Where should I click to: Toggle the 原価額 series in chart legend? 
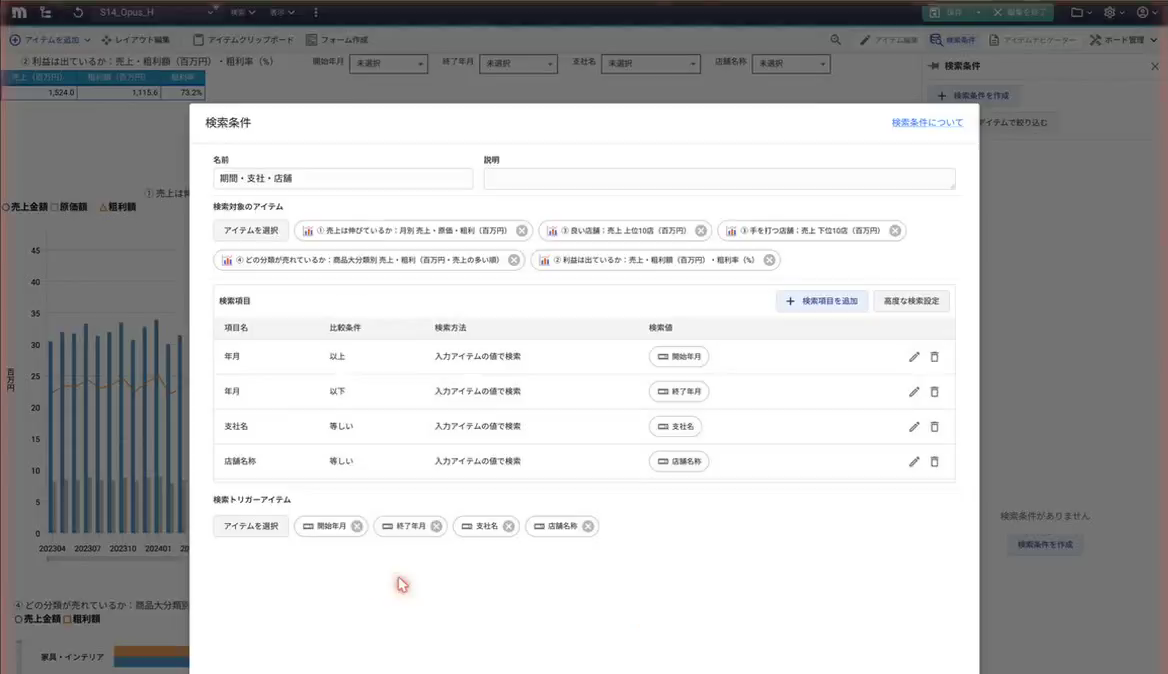tap(69, 207)
